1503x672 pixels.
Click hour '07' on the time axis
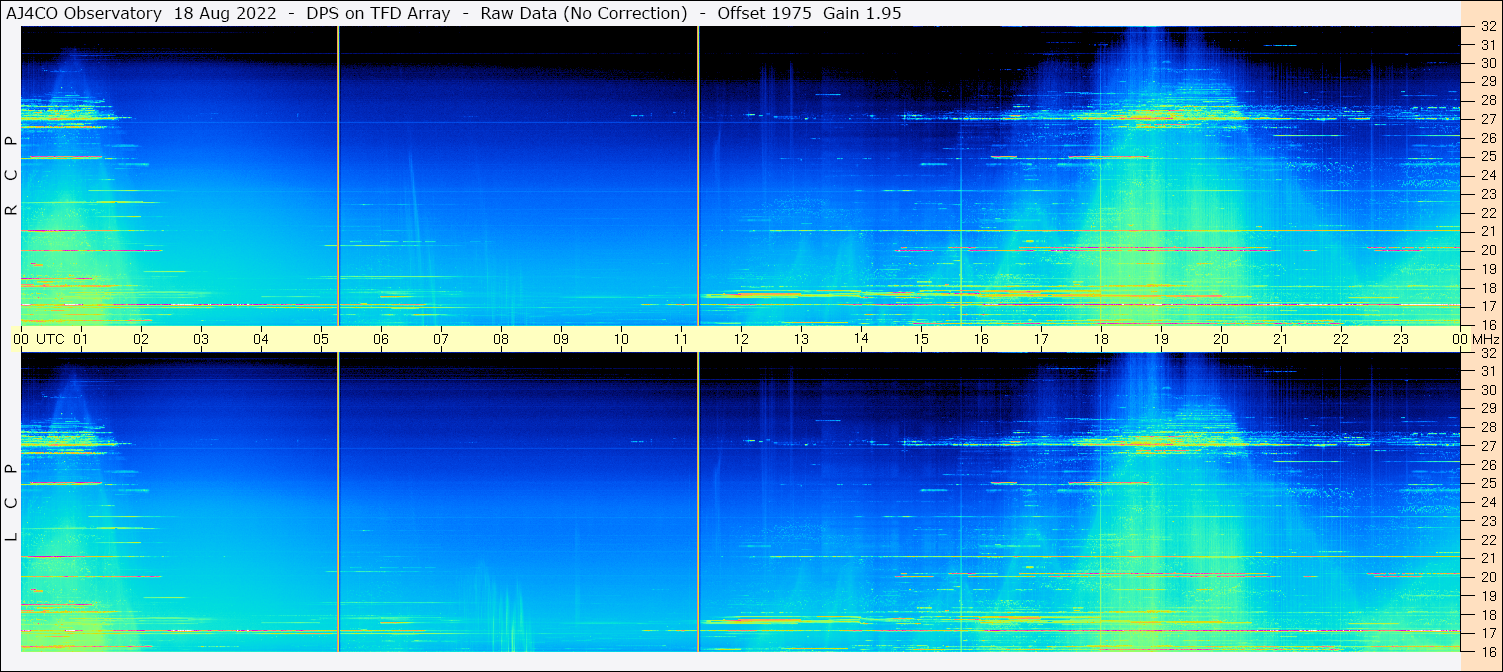[441, 339]
